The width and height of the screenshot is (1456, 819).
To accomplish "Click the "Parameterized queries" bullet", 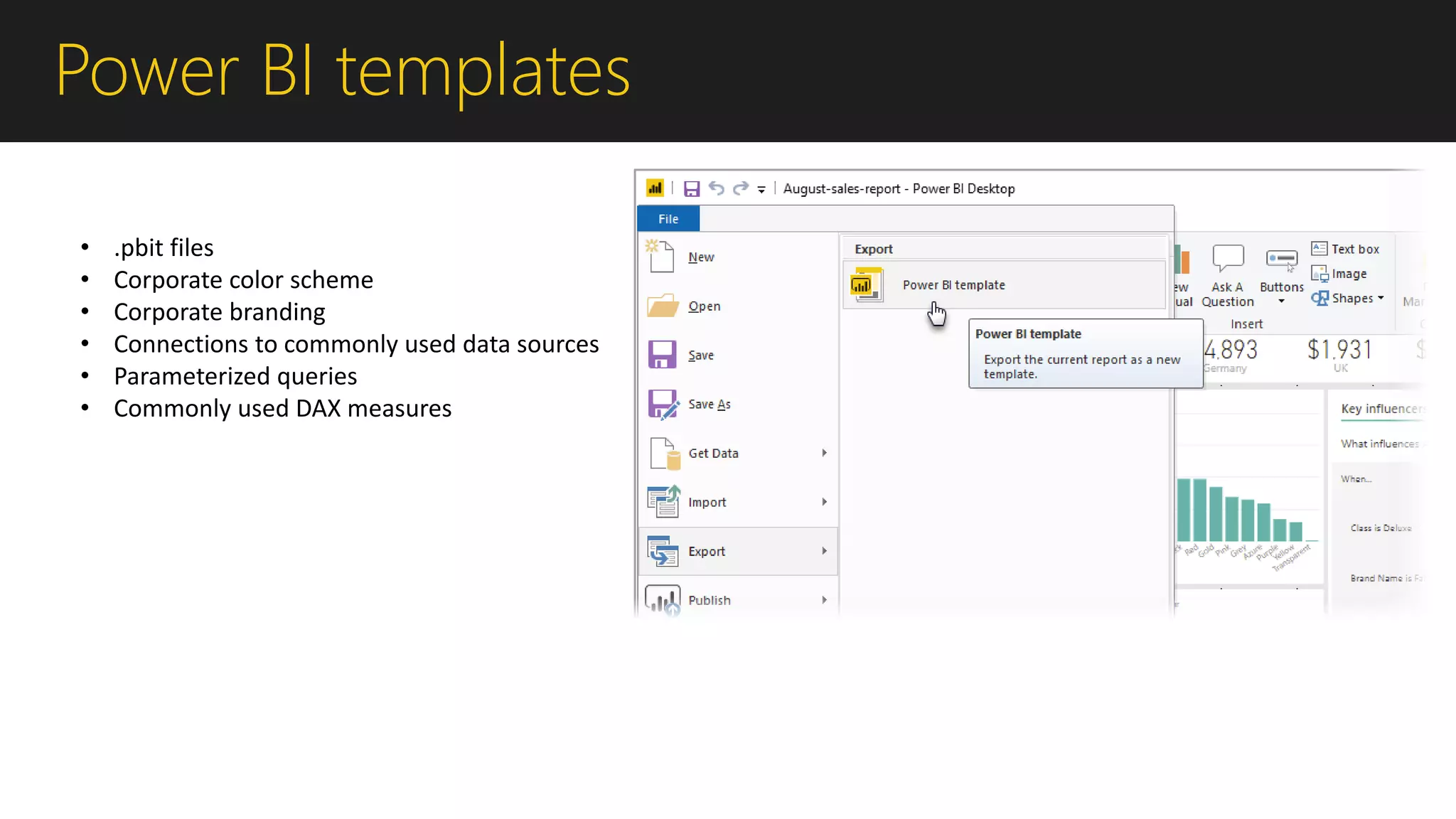I will click(x=235, y=376).
